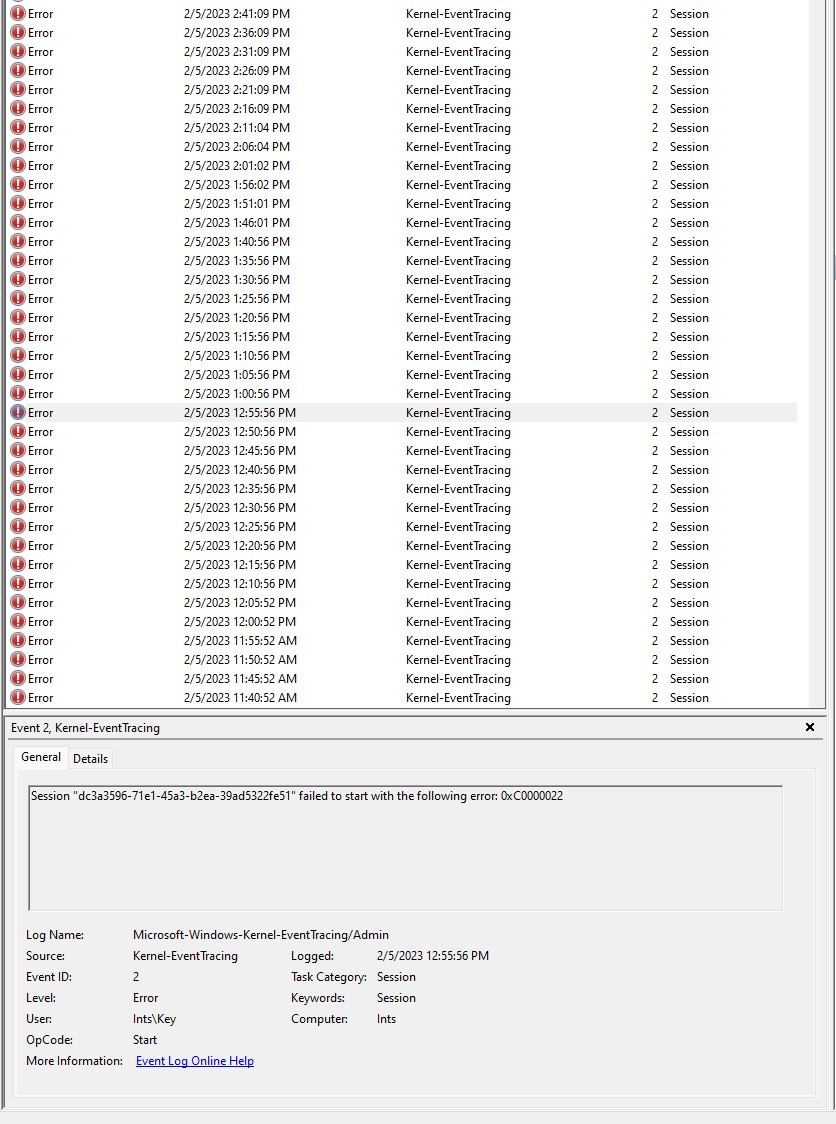
Task: Click inside the session error description box
Action: 406,849
